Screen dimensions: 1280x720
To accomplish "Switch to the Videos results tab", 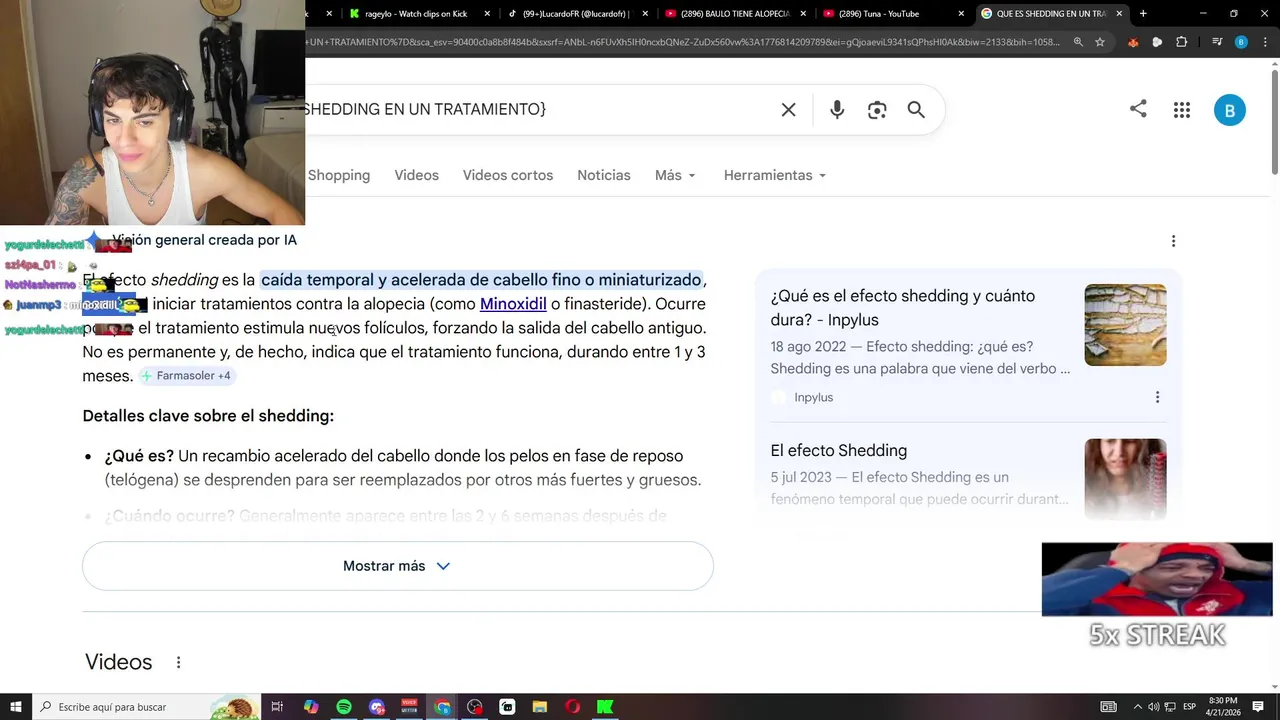I will [416, 175].
